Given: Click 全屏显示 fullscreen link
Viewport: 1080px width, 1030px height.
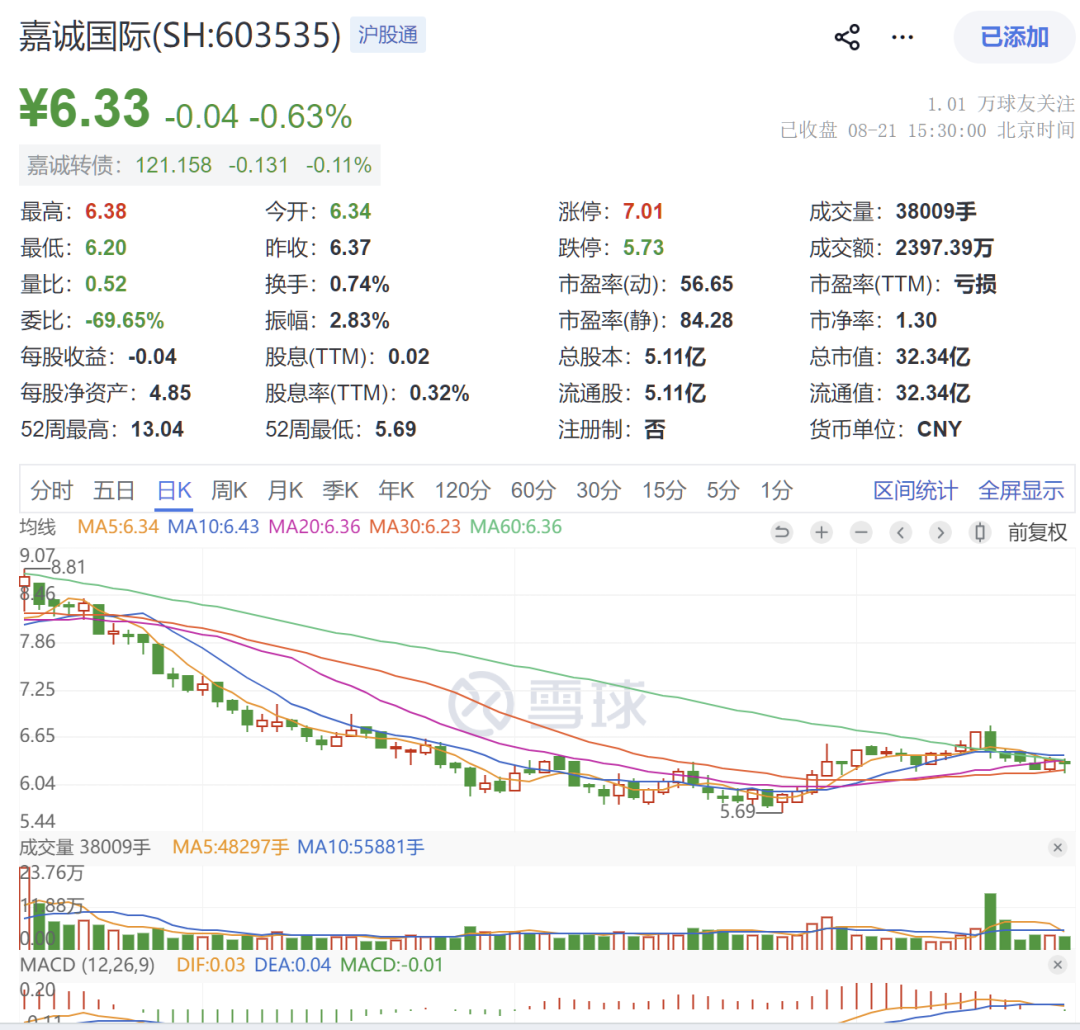Looking at the screenshot, I should pyautogui.click(x=1021, y=491).
